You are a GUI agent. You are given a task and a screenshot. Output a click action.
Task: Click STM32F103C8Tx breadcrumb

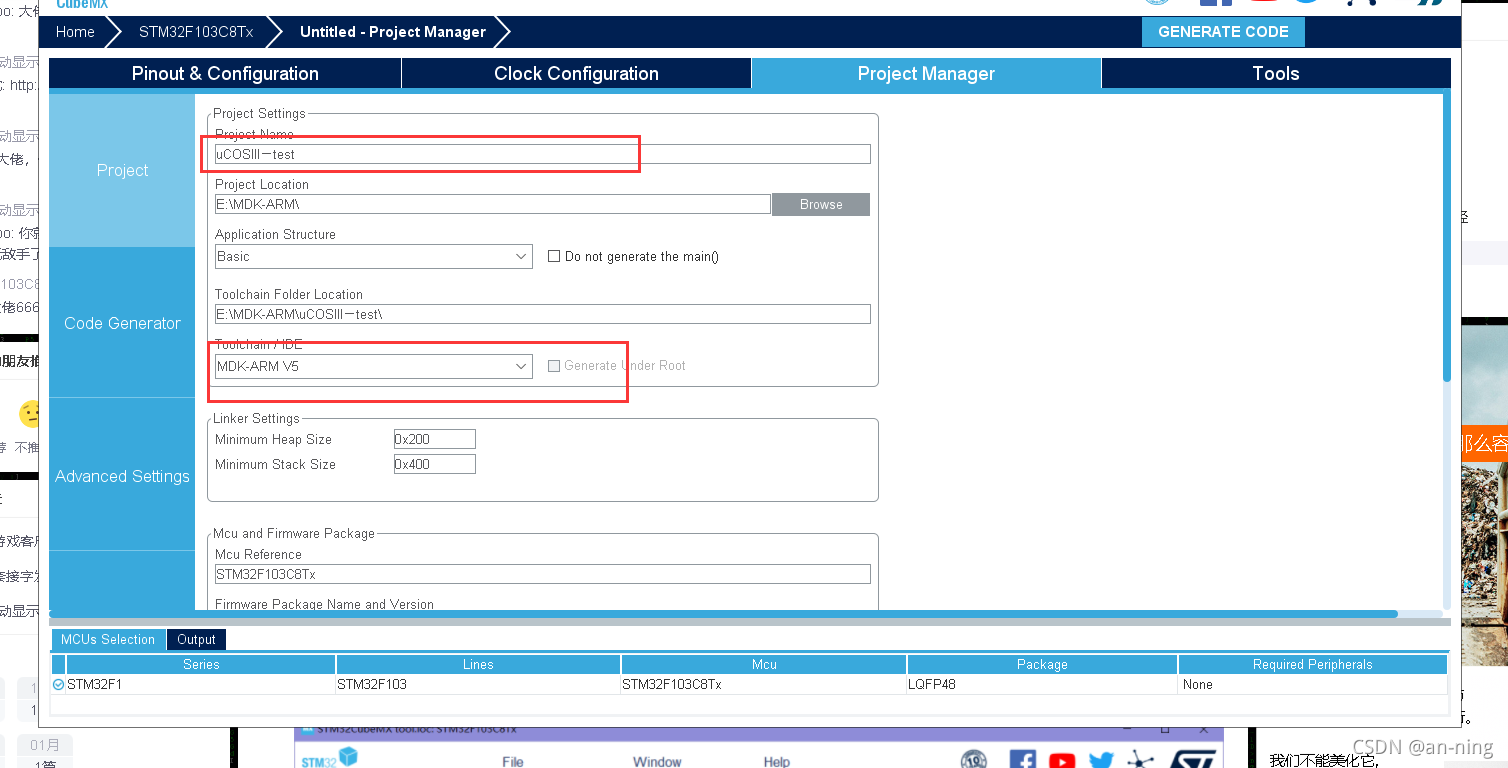coord(196,32)
